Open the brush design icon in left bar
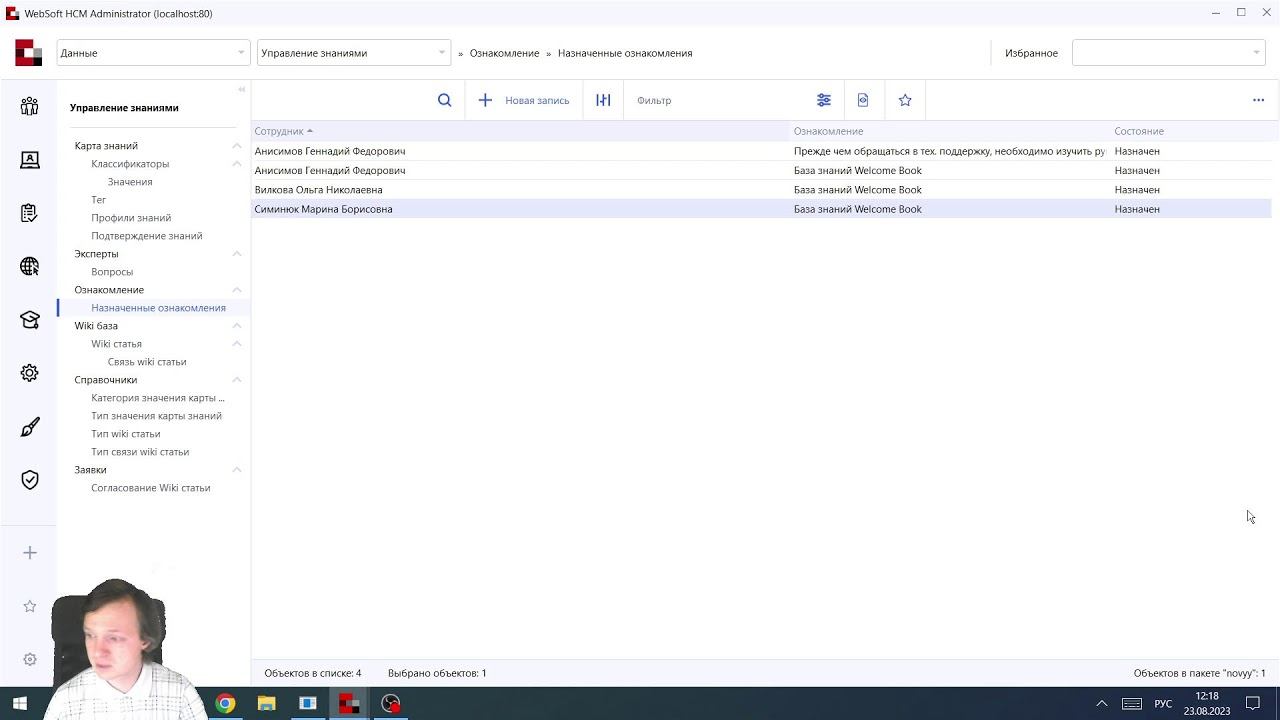 30,427
